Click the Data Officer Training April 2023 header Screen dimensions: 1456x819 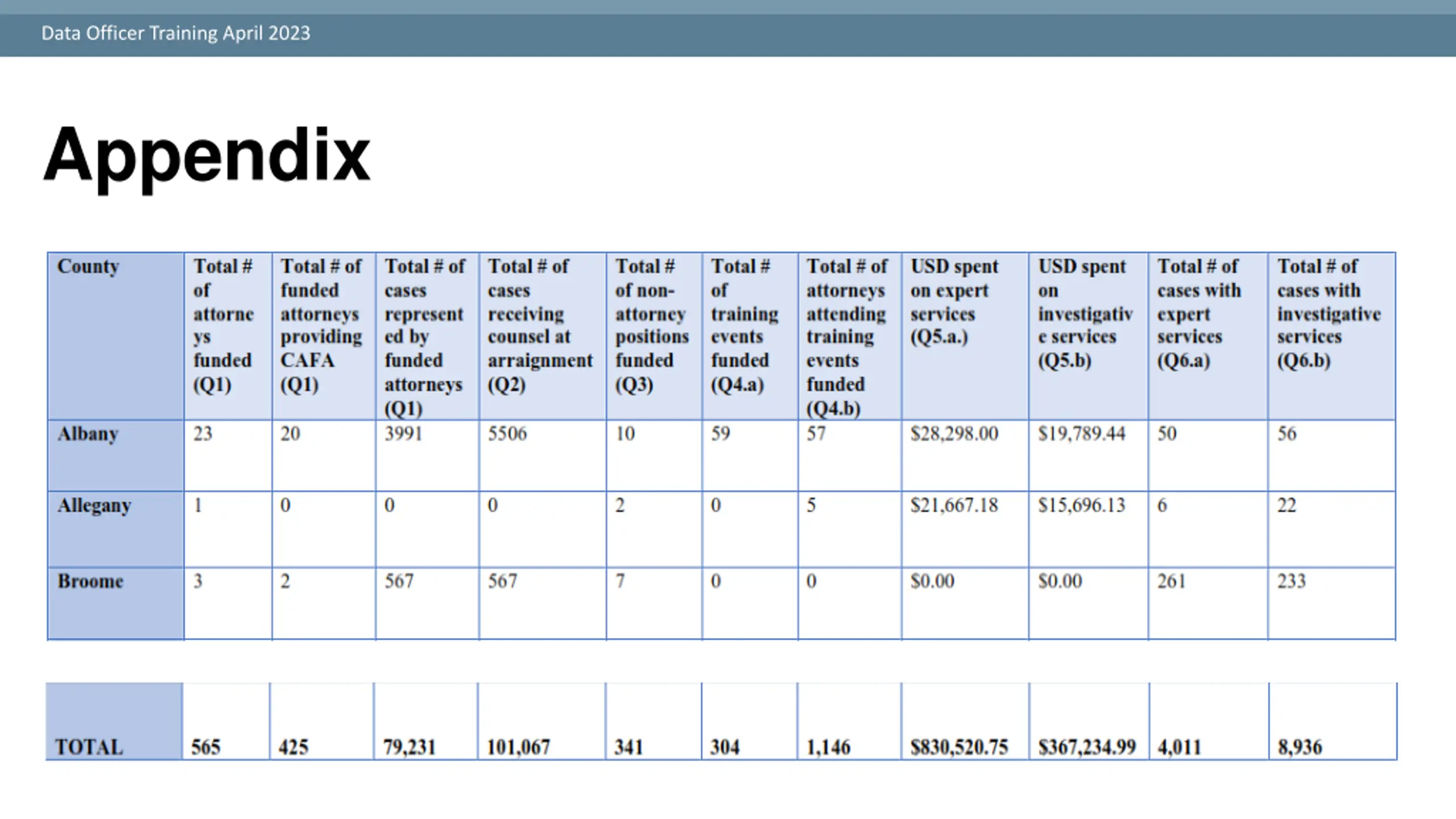pos(176,33)
